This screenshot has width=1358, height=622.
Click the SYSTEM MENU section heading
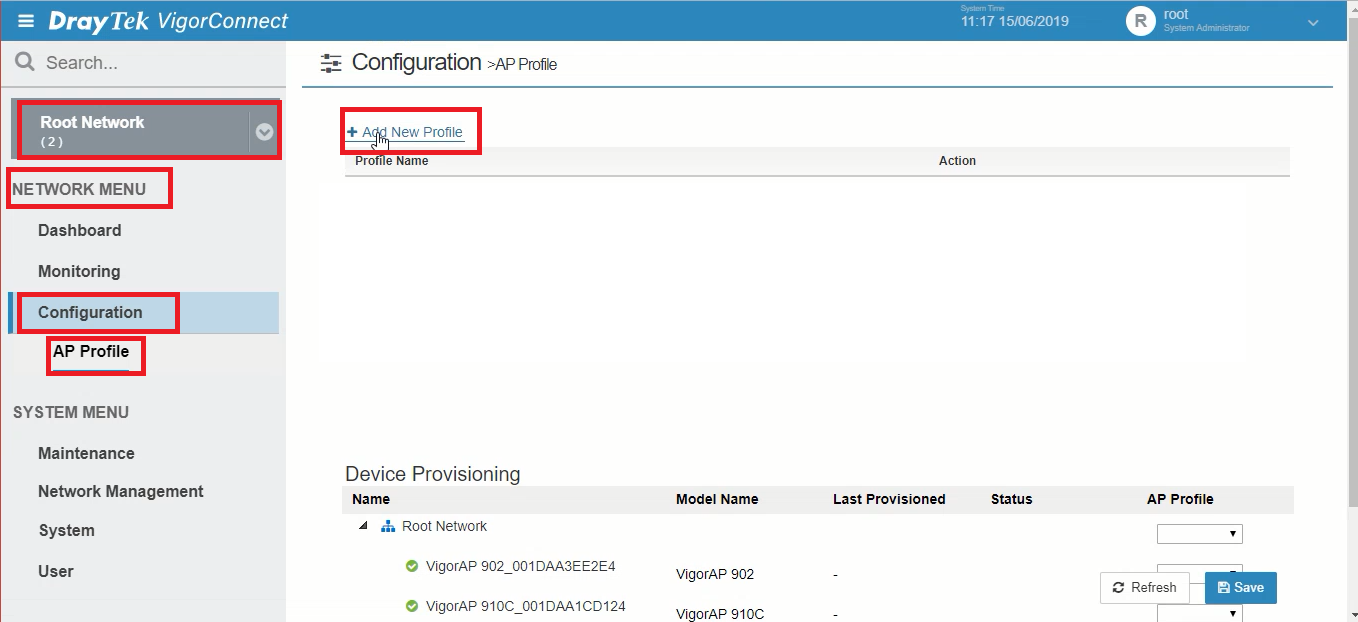coord(70,412)
